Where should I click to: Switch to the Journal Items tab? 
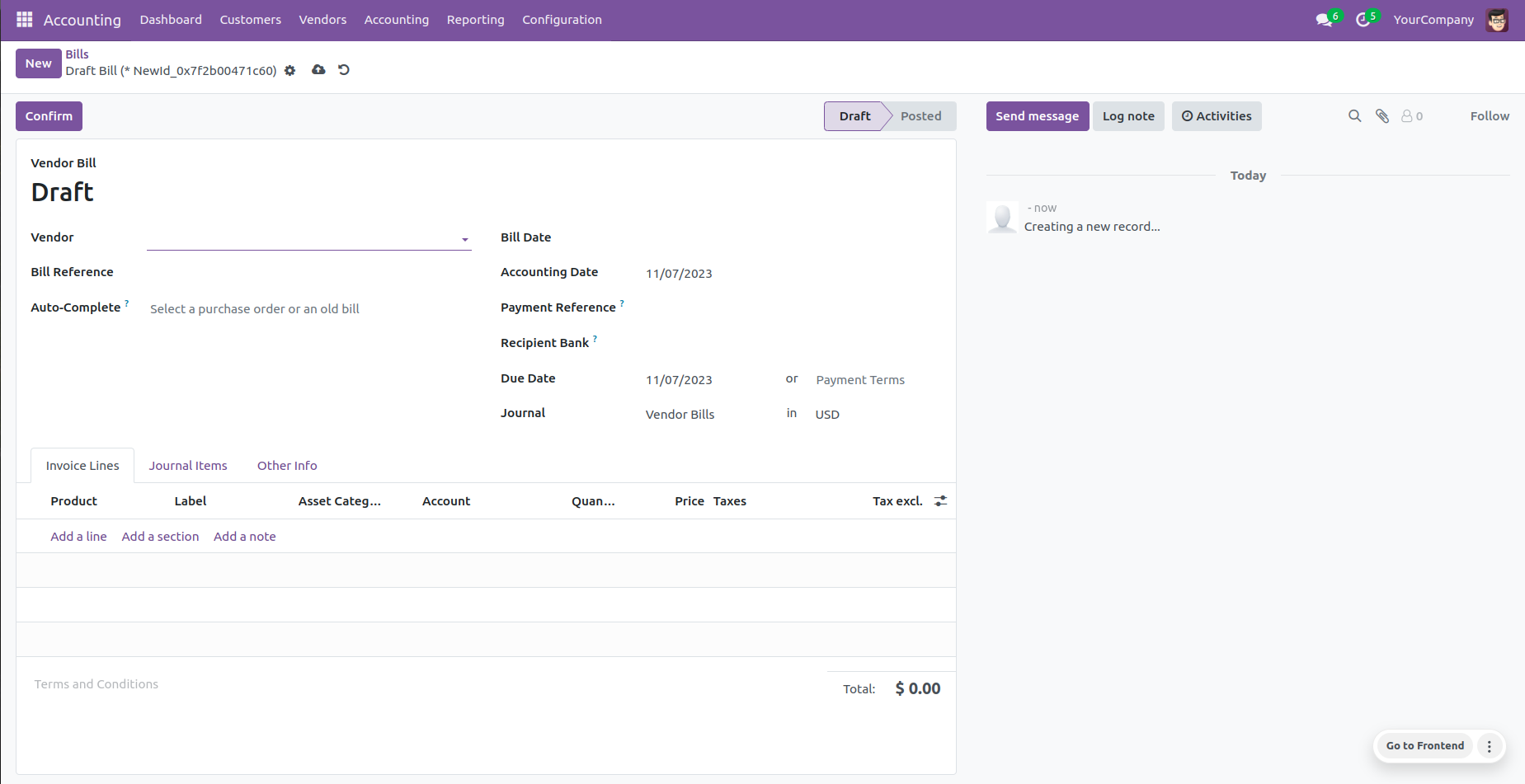(188, 466)
